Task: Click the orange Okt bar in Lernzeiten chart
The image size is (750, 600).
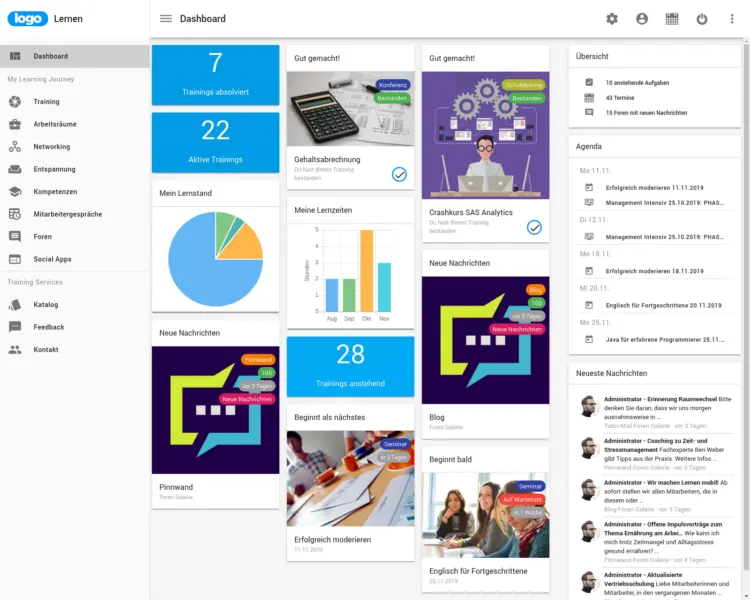Action: 367,271
